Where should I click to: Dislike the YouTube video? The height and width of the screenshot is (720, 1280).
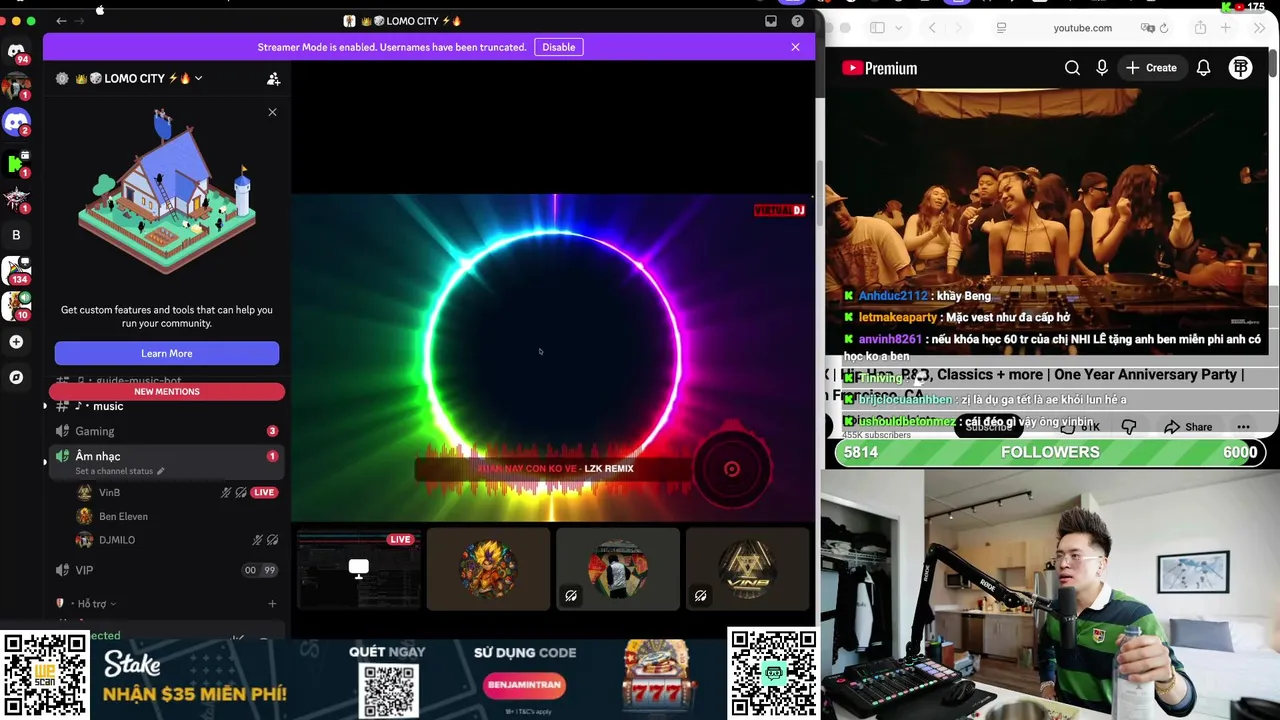coord(1129,427)
